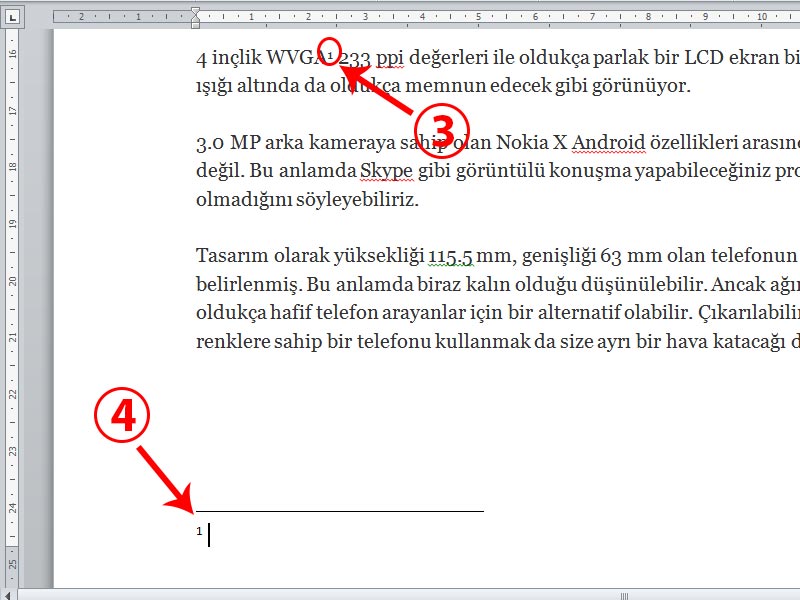Click the word "genişliği"

pyautogui.click(x=559, y=257)
